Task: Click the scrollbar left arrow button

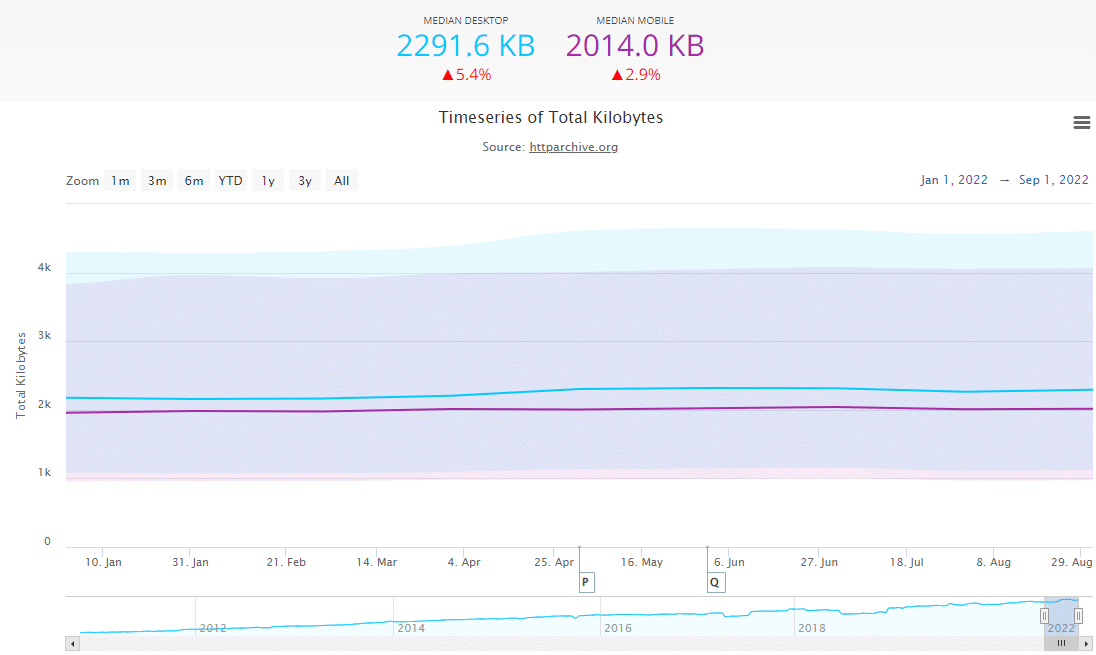Action: [72, 644]
